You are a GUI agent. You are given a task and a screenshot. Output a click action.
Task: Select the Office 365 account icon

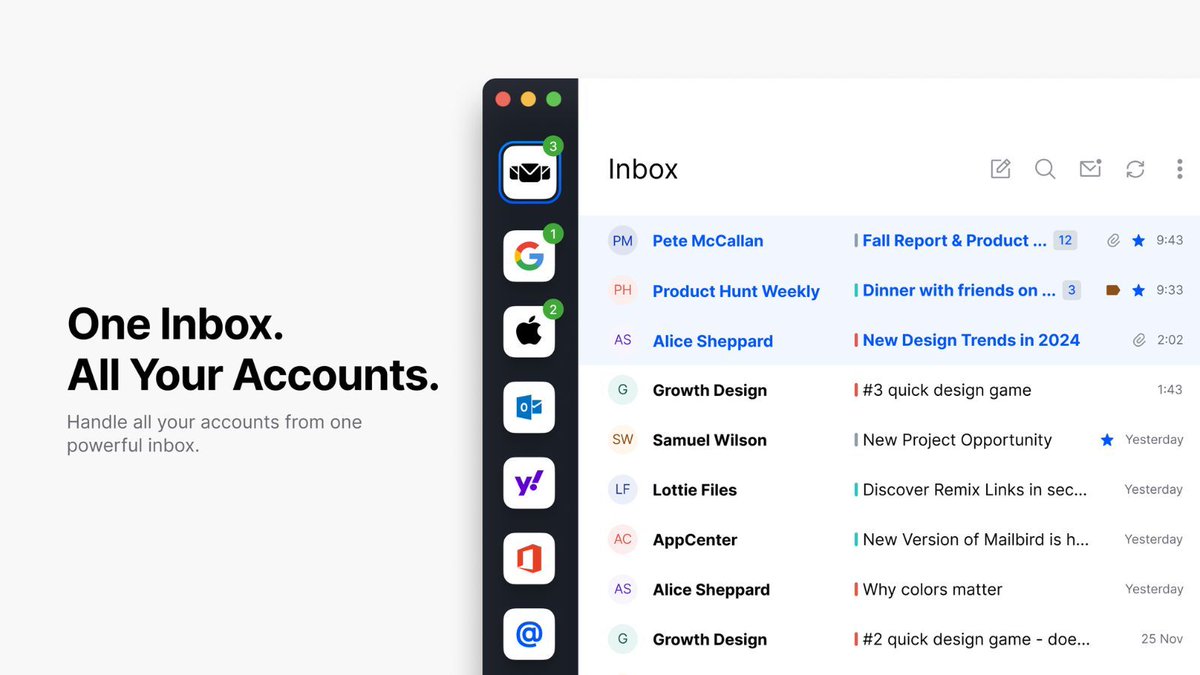coord(529,559)
